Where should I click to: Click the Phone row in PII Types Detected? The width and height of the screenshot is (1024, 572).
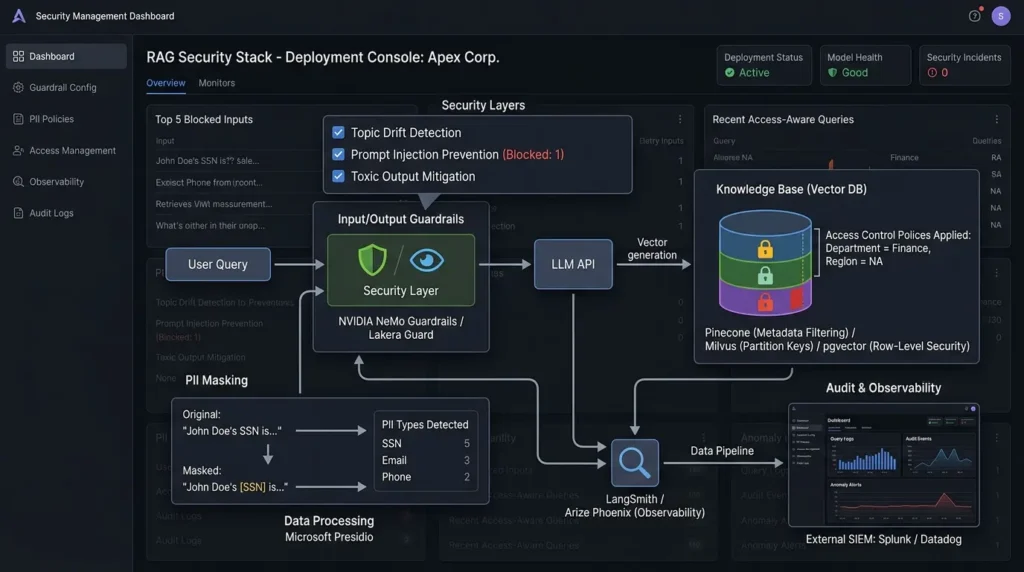(425, 477)
